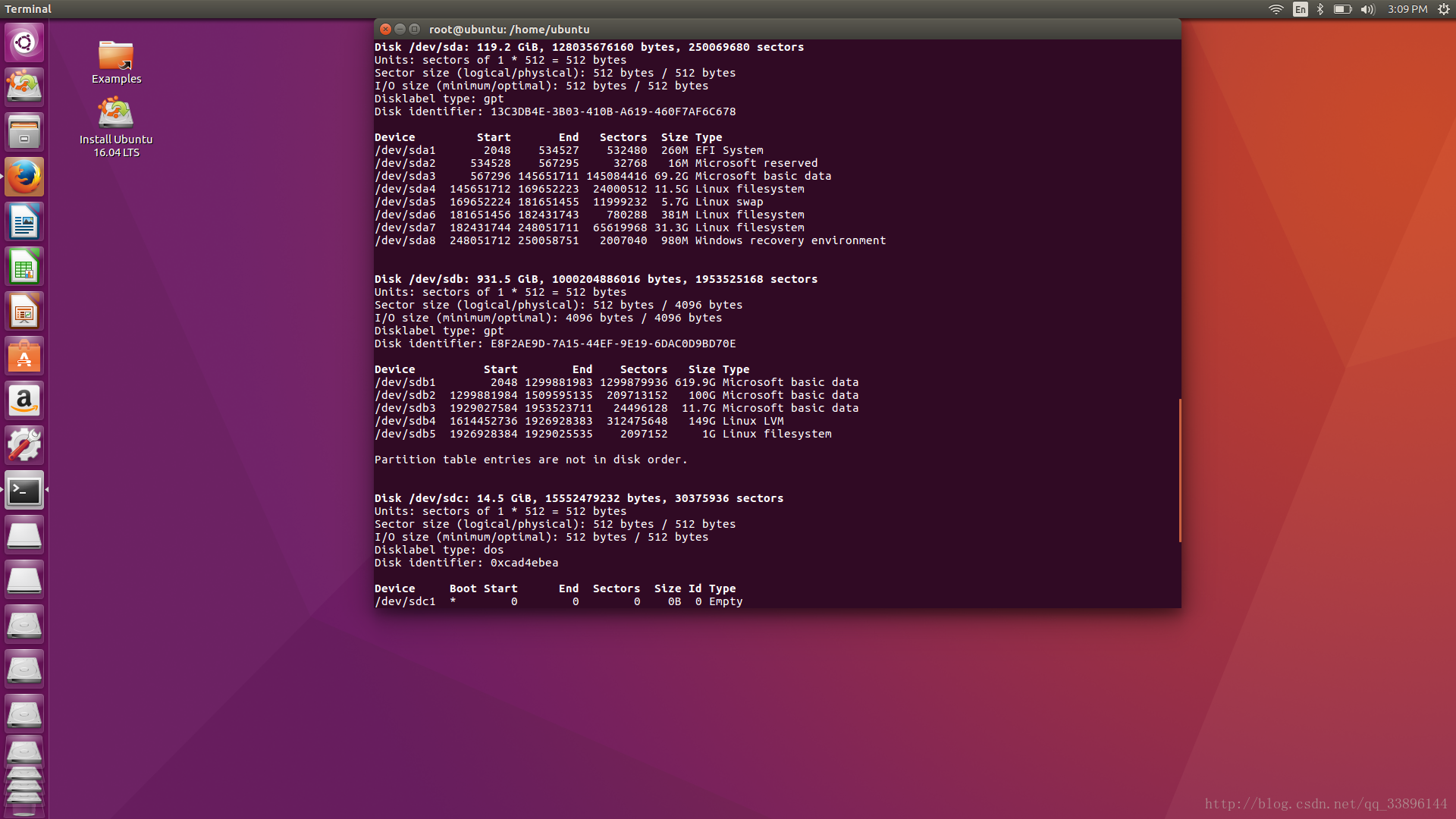Click the Terminal application menu title
Viewport: 1456px width, 819px height.
click(28, 9)
